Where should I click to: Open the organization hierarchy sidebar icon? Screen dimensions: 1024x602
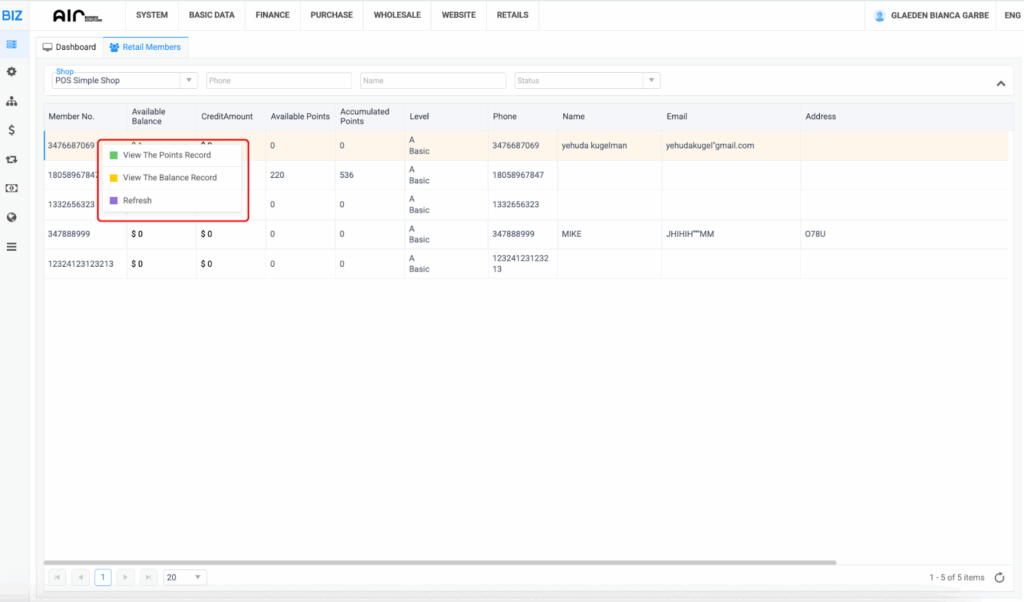(11, 101)
